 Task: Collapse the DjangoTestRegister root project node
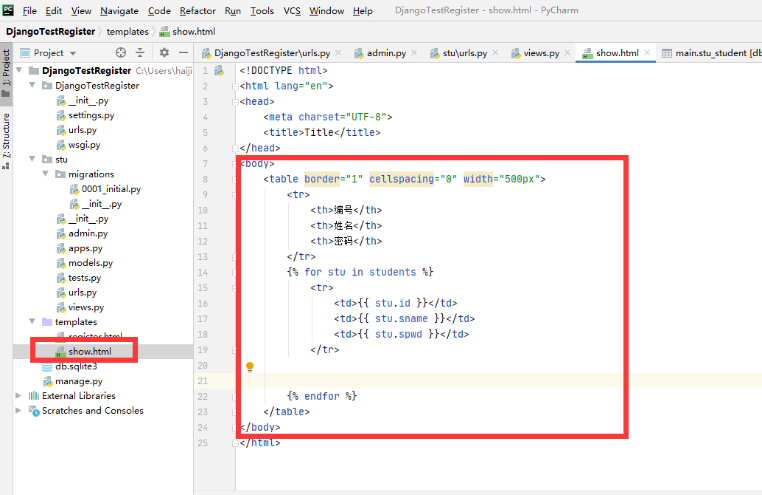(x=19, y=70)
